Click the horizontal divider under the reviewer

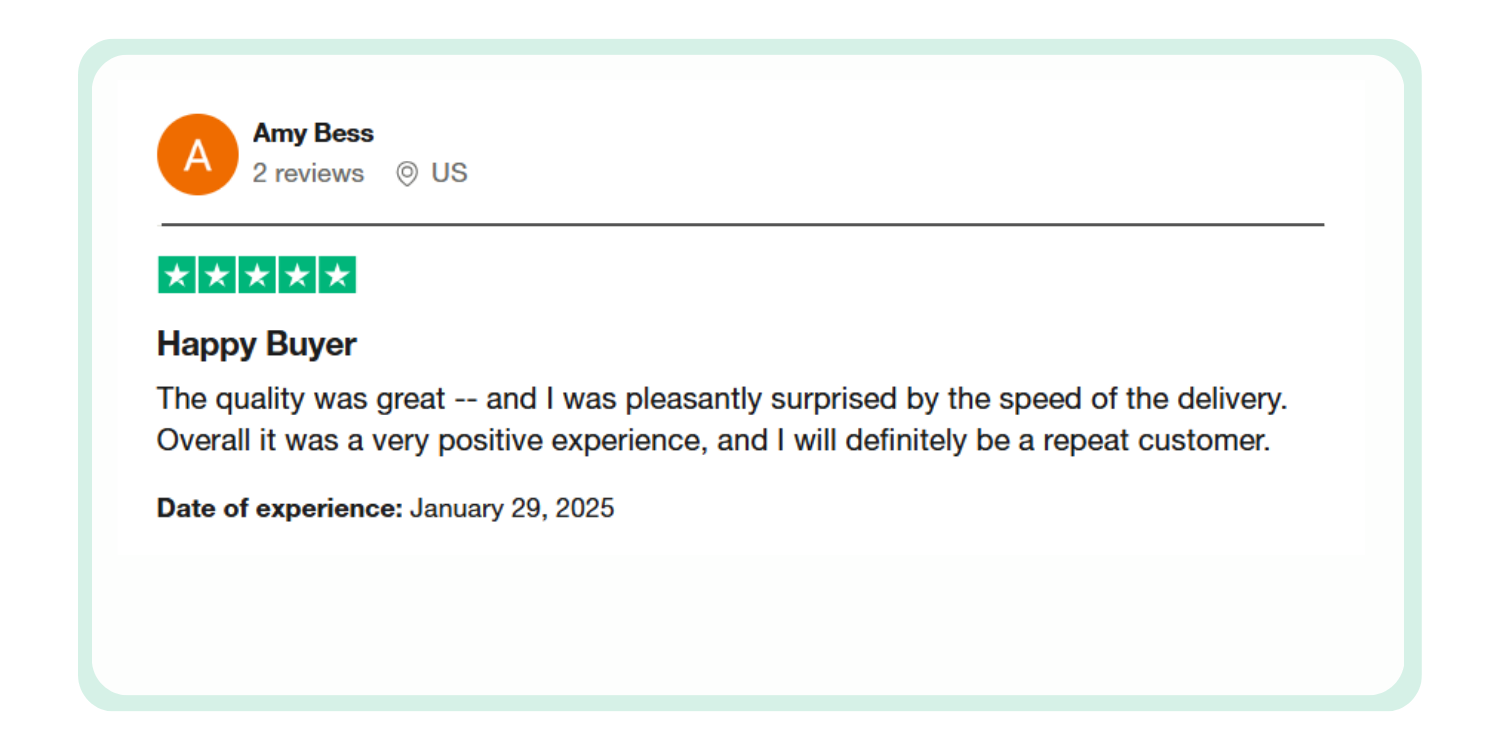[x=742, y=225]
